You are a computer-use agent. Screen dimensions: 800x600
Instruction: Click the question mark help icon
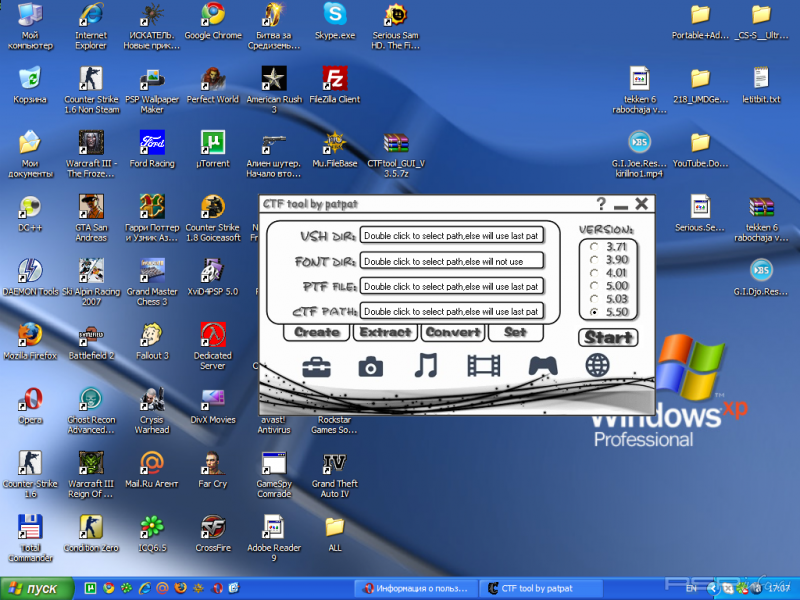[601, 204]
